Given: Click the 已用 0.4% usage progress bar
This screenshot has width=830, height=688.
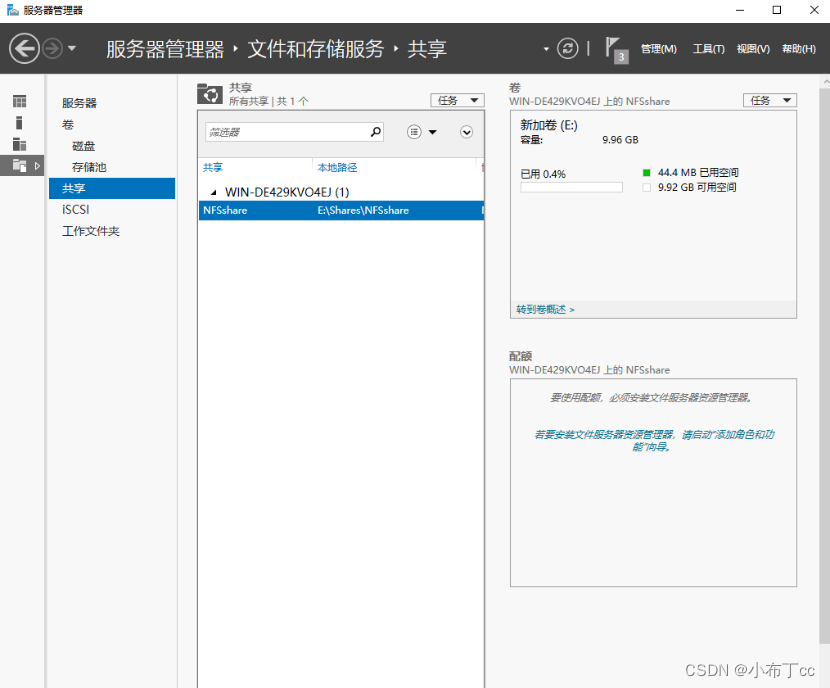Looking at the screenshot, I should [571, 187].
